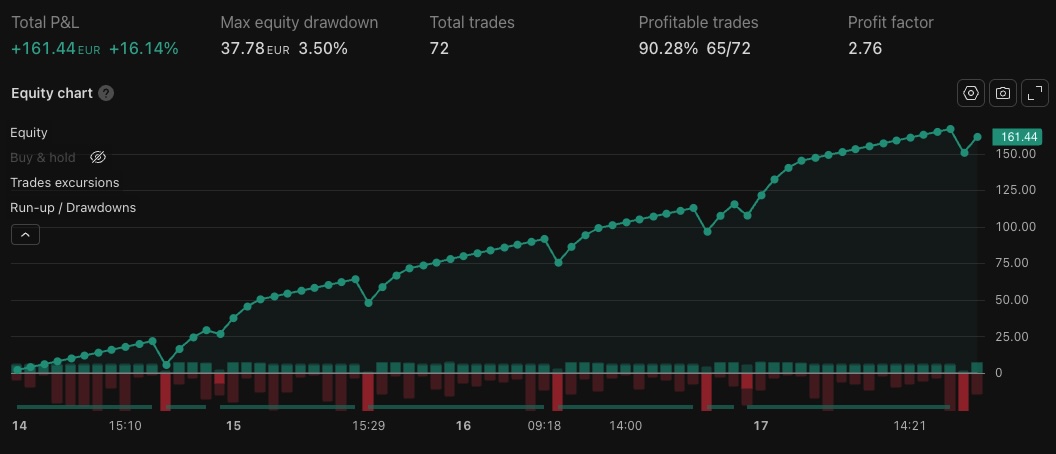Click the 15:29 time axis label
The height and width of the screenshot is (454, 1056).
coord(369,425)
